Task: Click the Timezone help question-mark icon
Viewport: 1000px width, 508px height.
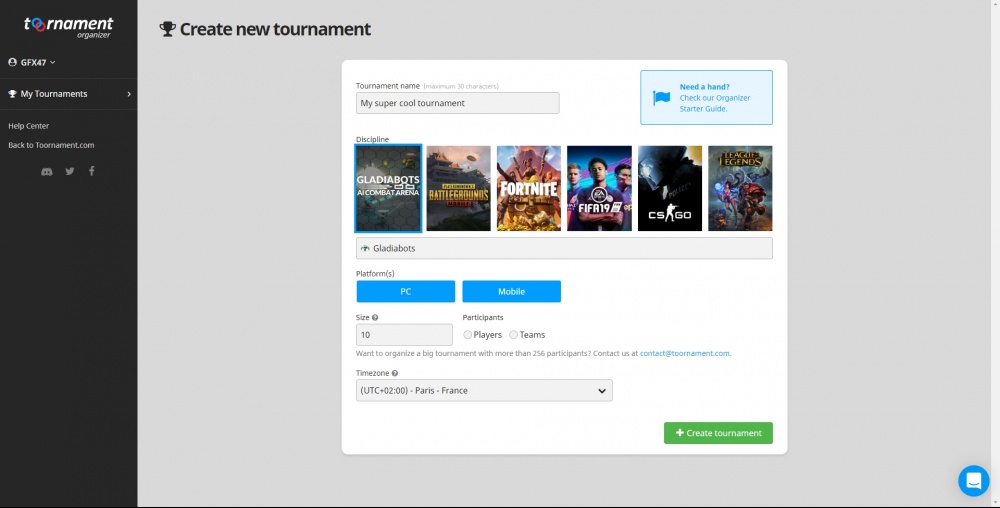Action: click(395, 374)
